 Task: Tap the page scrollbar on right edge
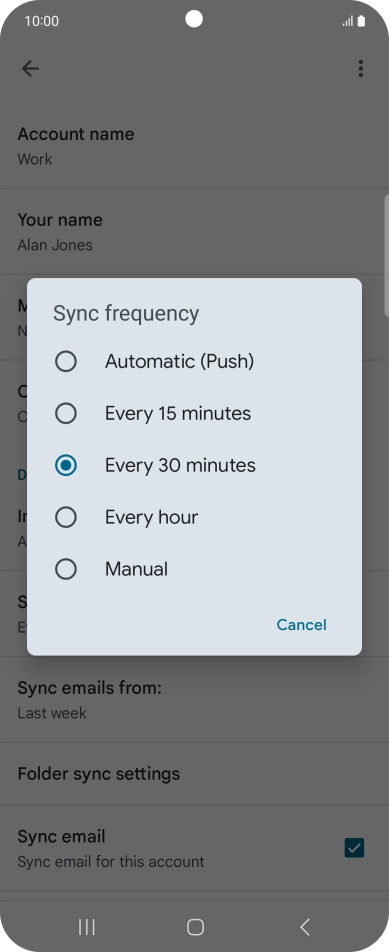point(387,255)
